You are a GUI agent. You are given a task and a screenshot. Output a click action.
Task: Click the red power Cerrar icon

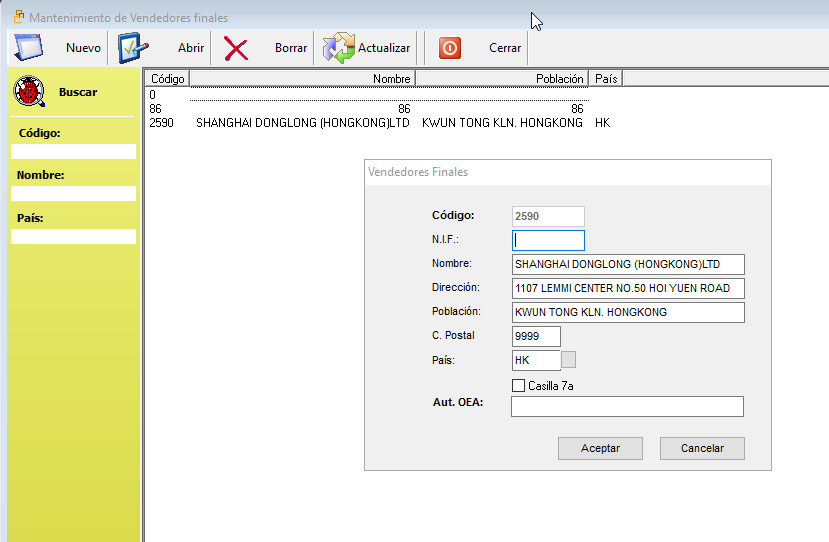pyautogui.click(x=450, y=48)
